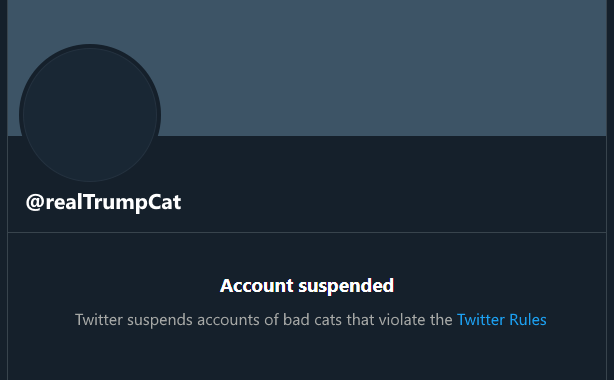614x380 pixels.
Task: Click the @ symbol of the handle
Action: pos(35,203)
